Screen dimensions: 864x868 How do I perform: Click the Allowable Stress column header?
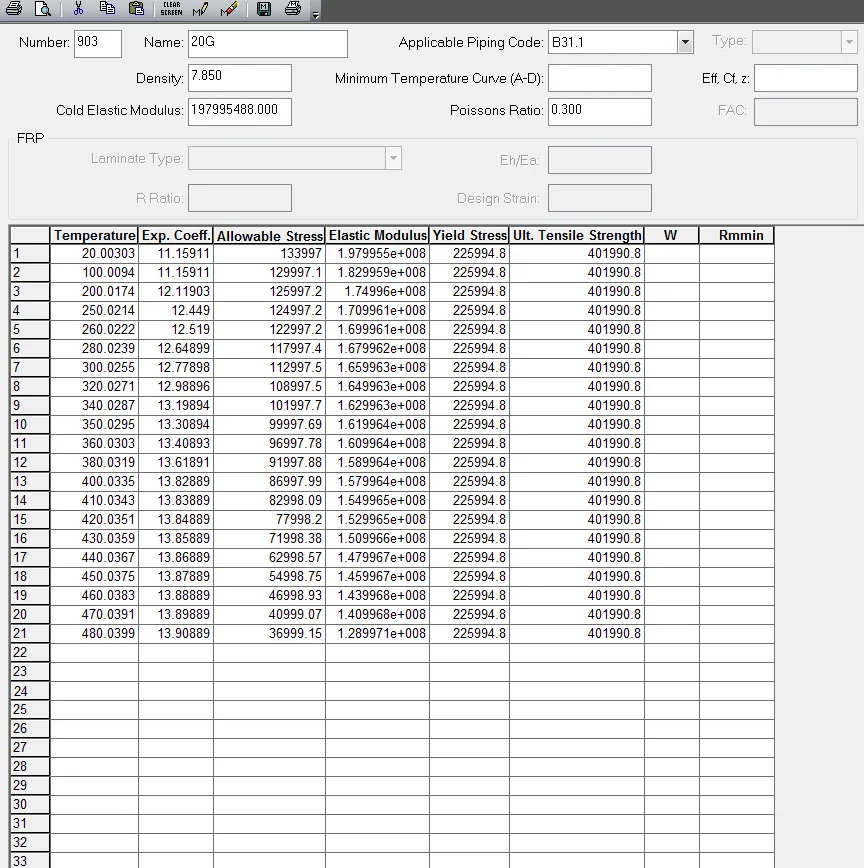coord(269,236)
